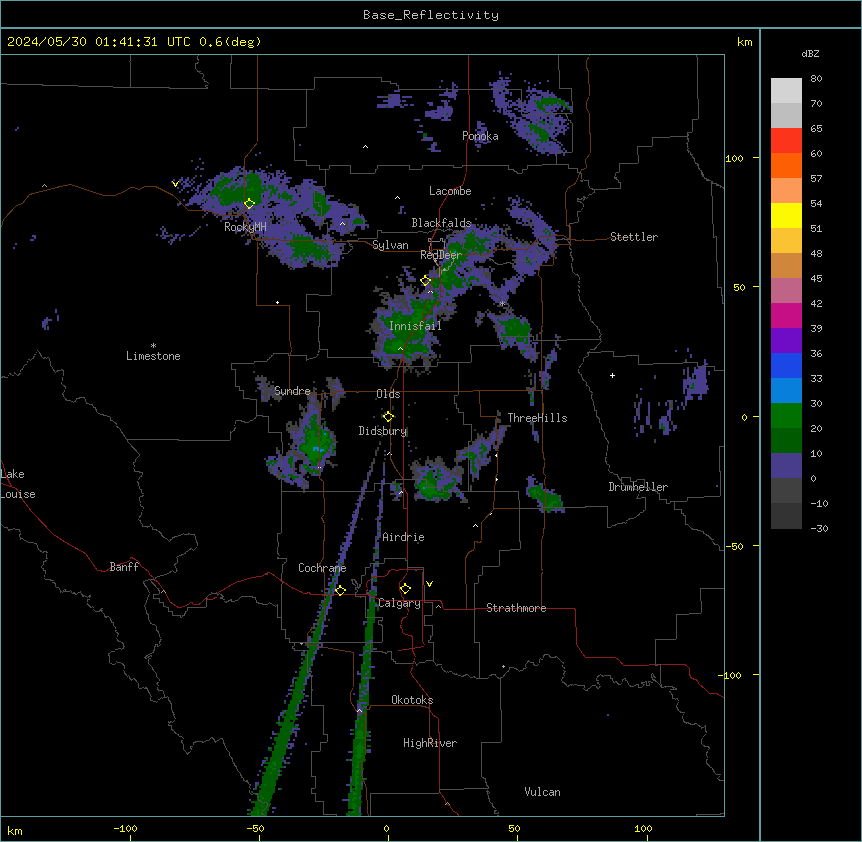
Task: Select the yellow V marker northwest of RockyMH
Action: (x=175, y=184)
